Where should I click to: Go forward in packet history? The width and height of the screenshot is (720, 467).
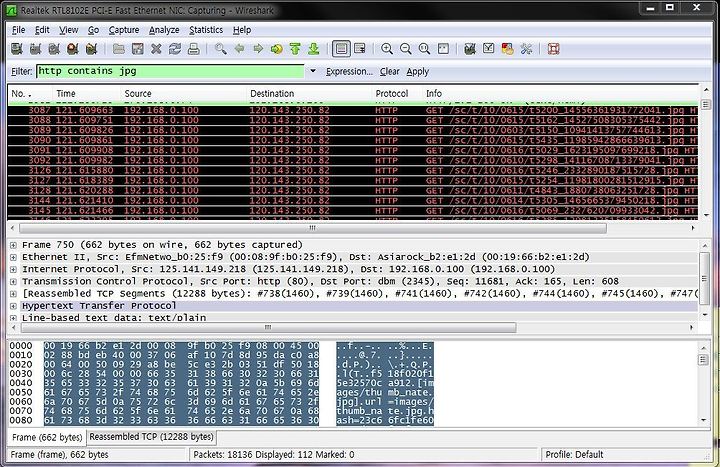pos(258,49)
